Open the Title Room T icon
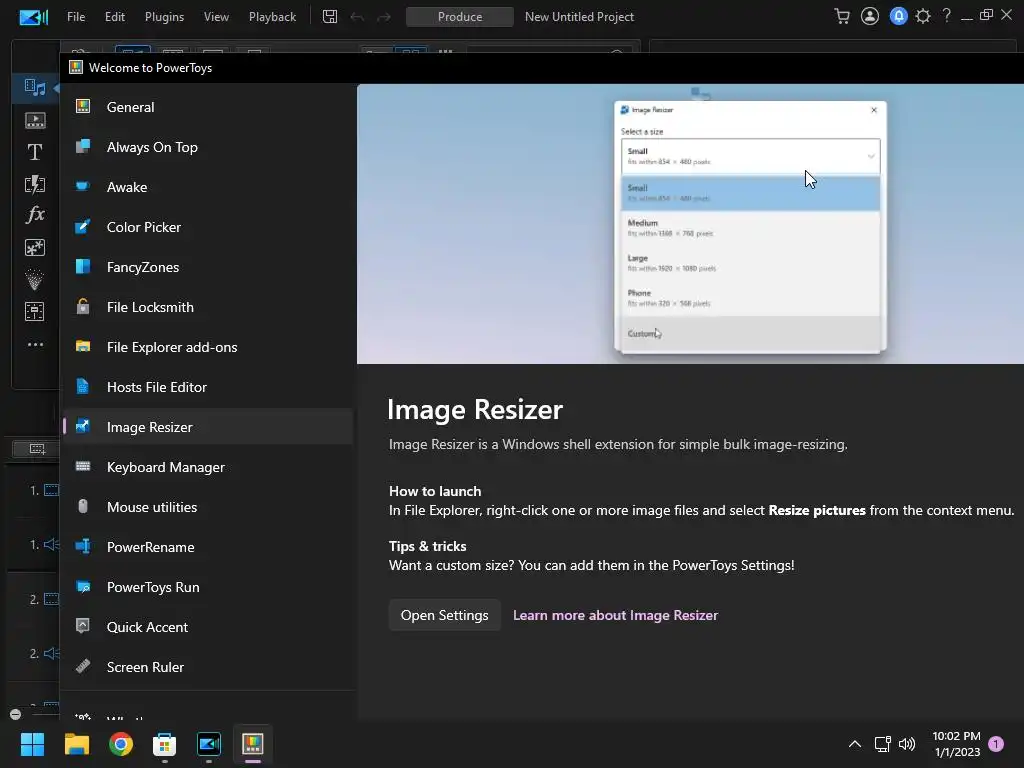This screenshot has height=768, width=1024. click(x=35, y=152)
